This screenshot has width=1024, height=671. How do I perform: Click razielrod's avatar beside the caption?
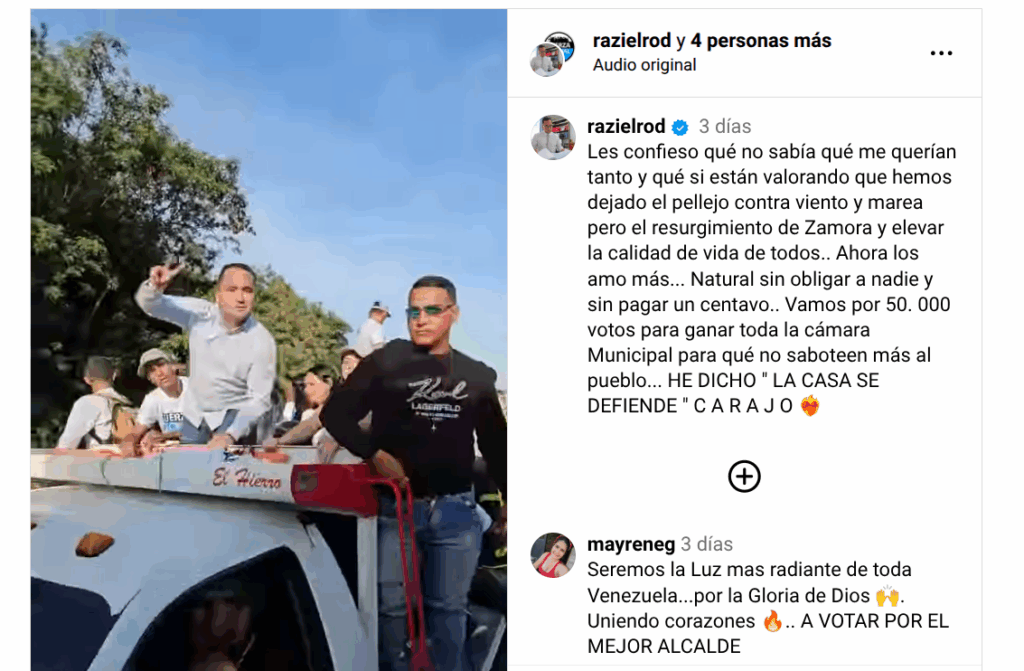pyautogui.click(x=552, y=137)
